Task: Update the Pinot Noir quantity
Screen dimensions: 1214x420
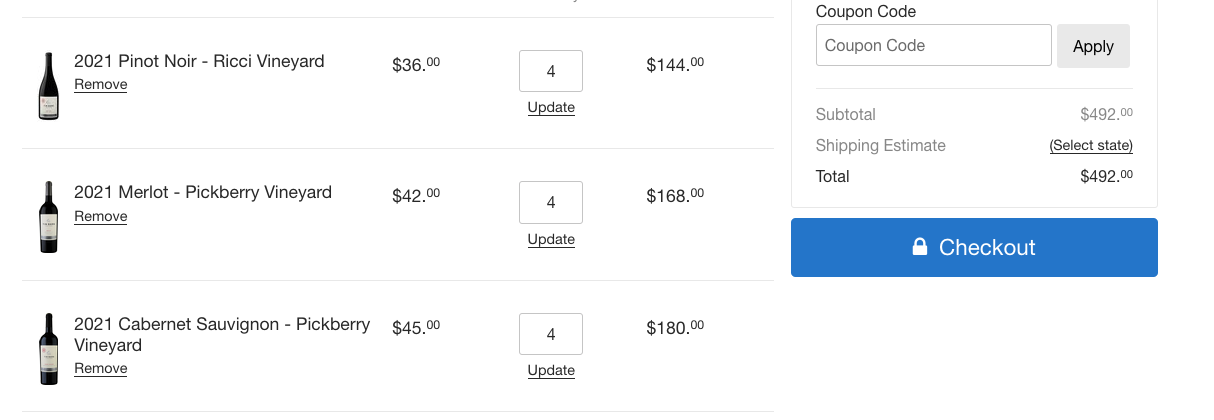Action: click(551, 107)
